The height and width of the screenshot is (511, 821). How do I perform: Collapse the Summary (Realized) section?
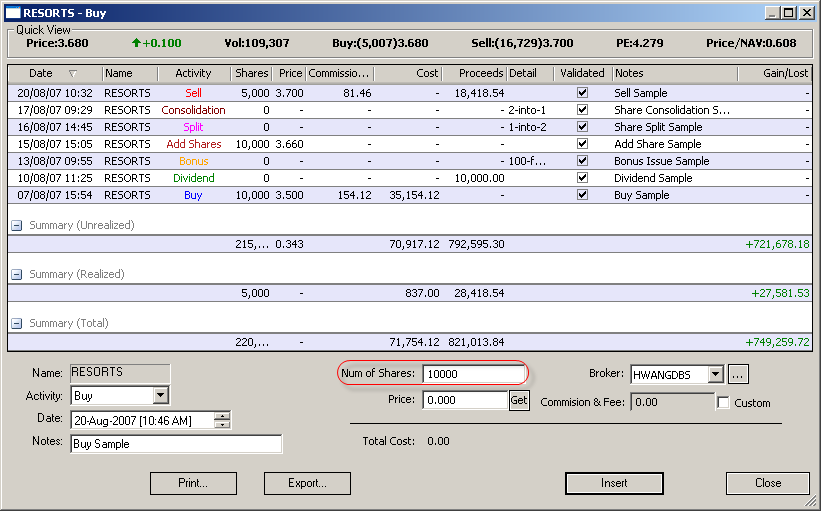(17, 274)
